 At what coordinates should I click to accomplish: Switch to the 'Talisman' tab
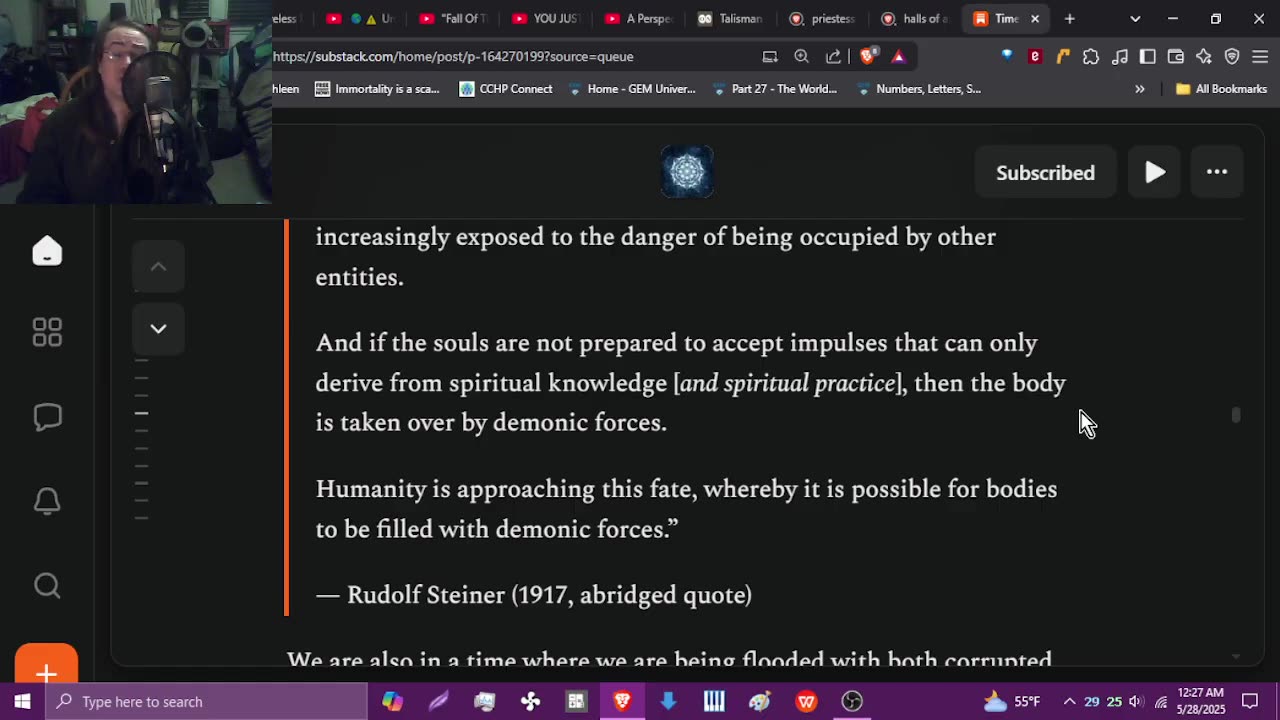(x=731, y=18)
